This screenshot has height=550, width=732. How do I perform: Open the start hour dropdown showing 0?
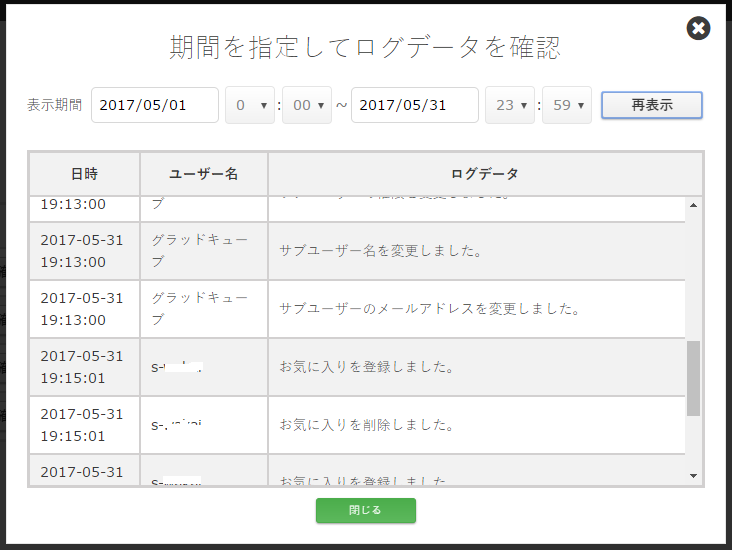pyautogui.click(x=250, y=105)
